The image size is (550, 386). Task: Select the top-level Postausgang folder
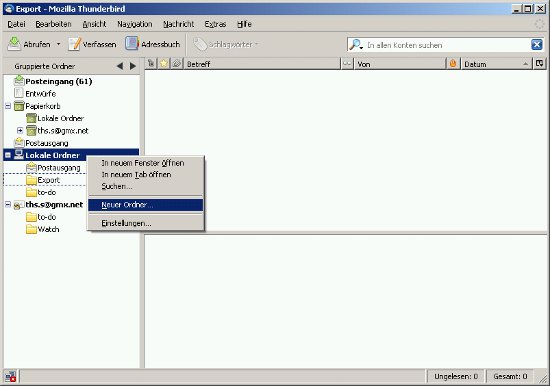(47, 143)
